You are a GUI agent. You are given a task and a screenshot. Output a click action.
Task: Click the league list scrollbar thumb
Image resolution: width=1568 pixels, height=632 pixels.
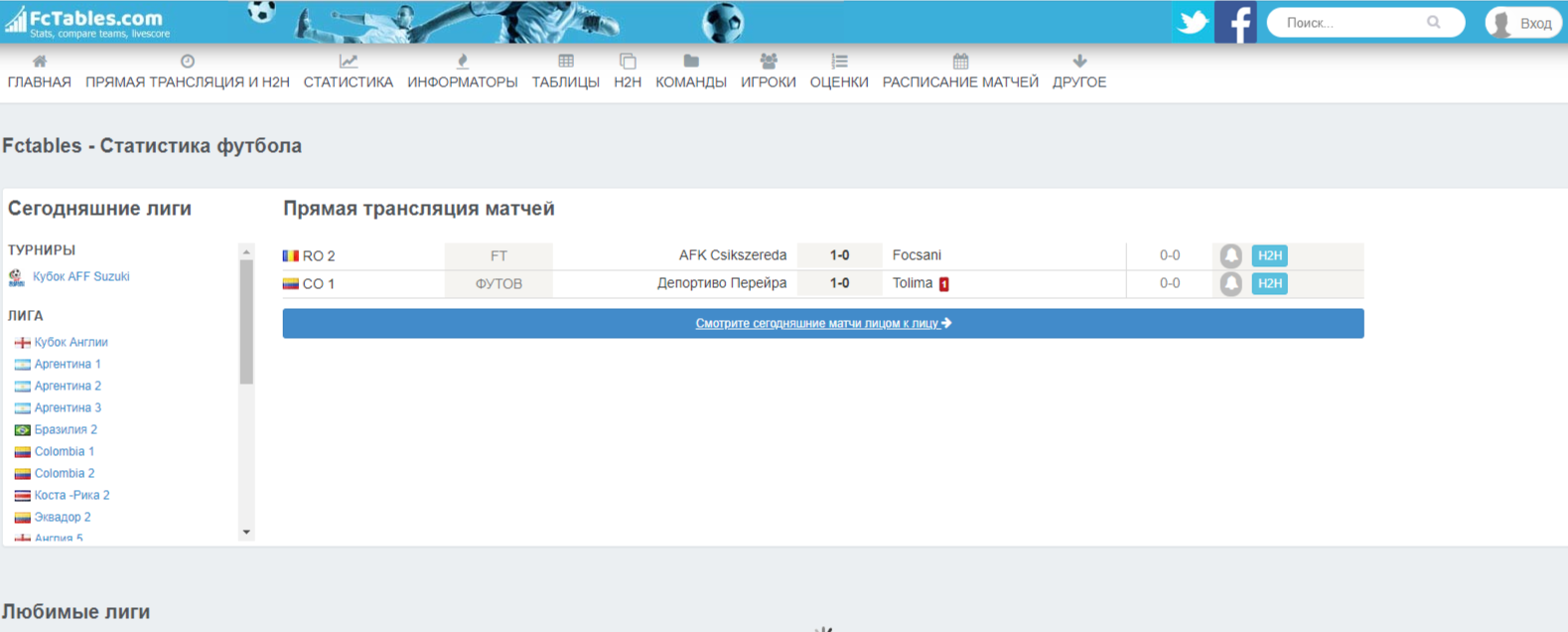click(x=246, y=322)
